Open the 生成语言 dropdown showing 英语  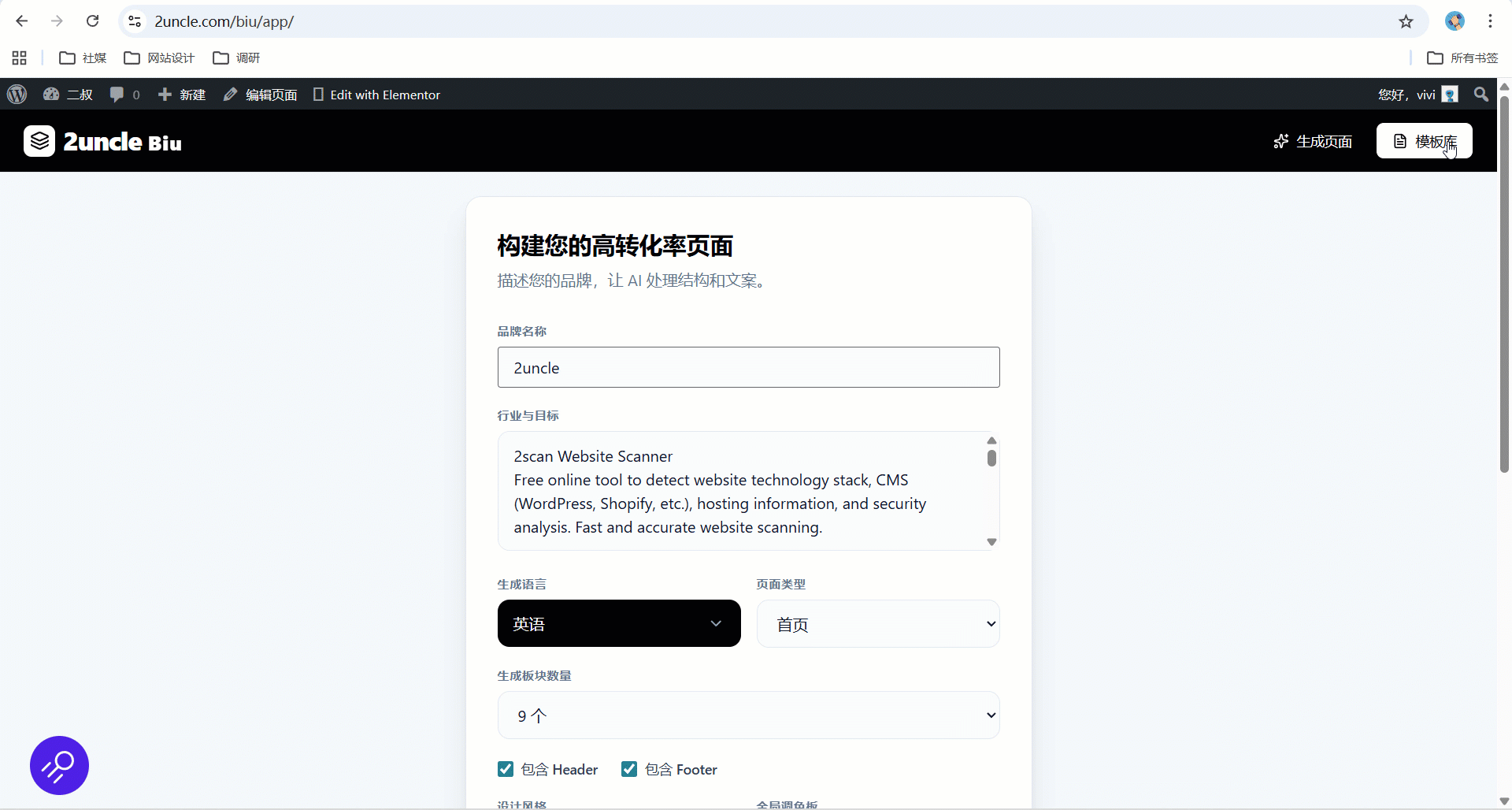tap(618, 623)
